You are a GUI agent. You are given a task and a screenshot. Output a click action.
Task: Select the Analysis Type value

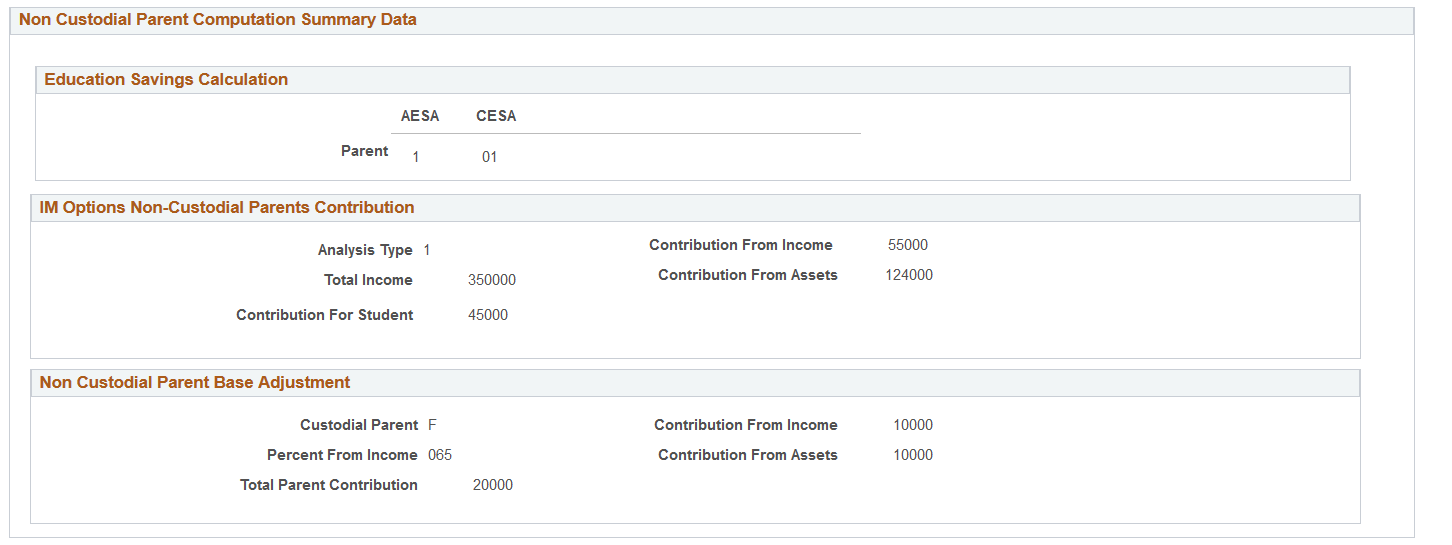coord(427,250)
